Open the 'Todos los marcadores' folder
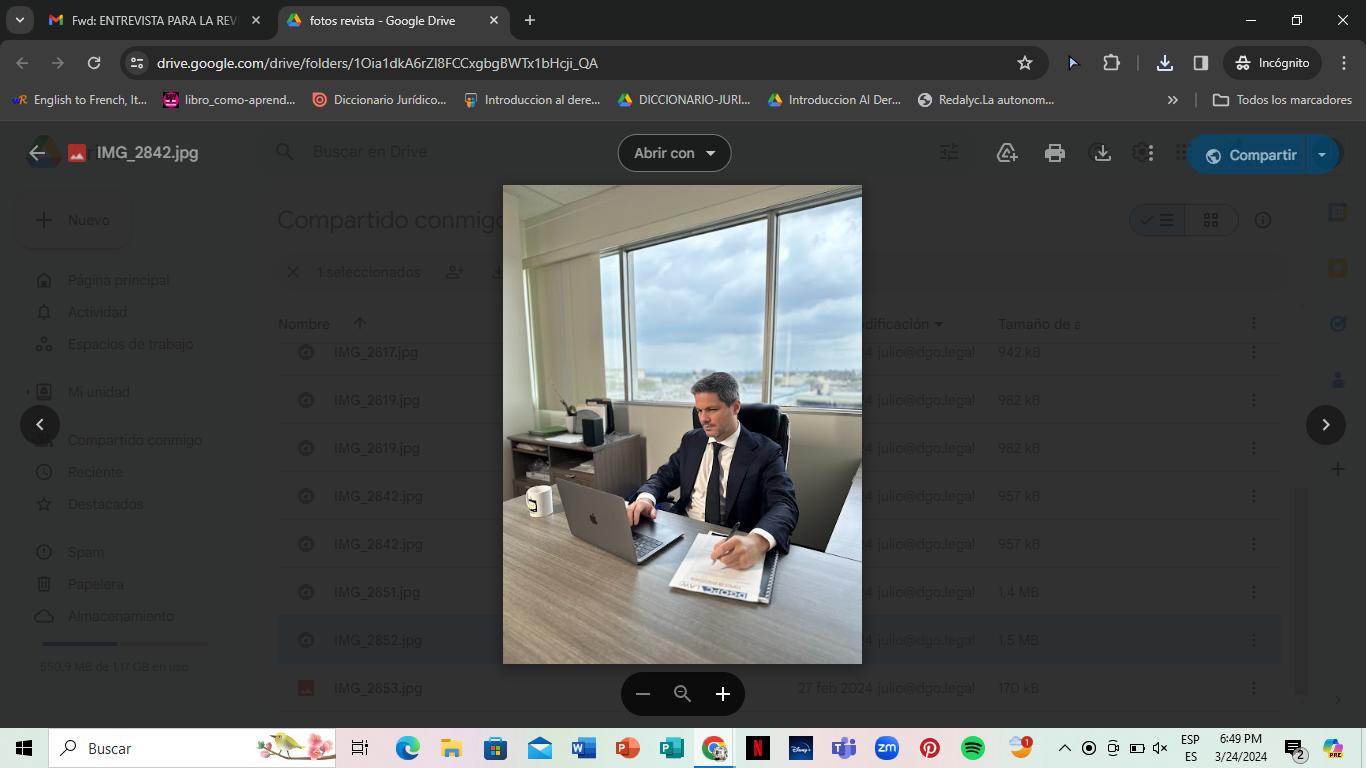The image size is (1366, 768). click(x=1282, y=100)
